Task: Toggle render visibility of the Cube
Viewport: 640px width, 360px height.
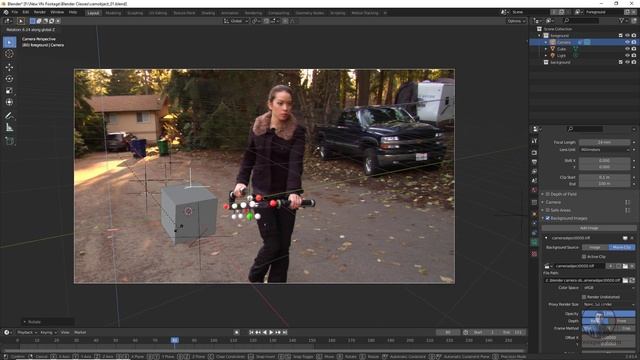Action: coord(634,49)
